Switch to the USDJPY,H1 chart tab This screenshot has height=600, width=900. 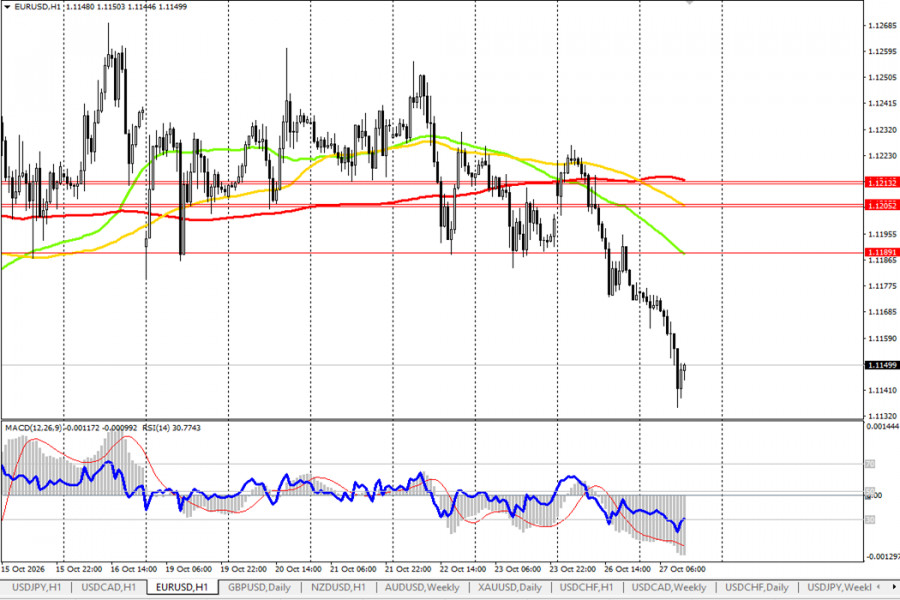pyautogui.click(x=36, y=587)
